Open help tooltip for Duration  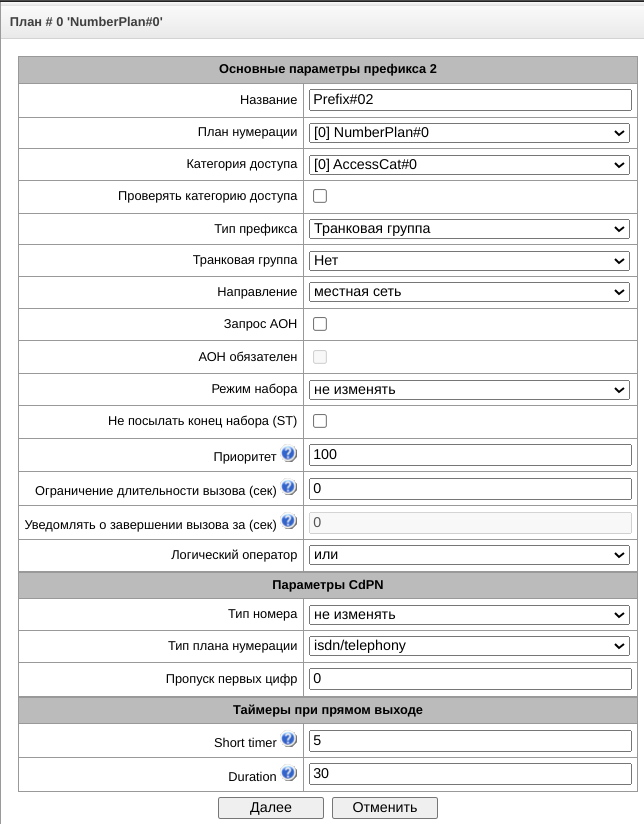289,773
